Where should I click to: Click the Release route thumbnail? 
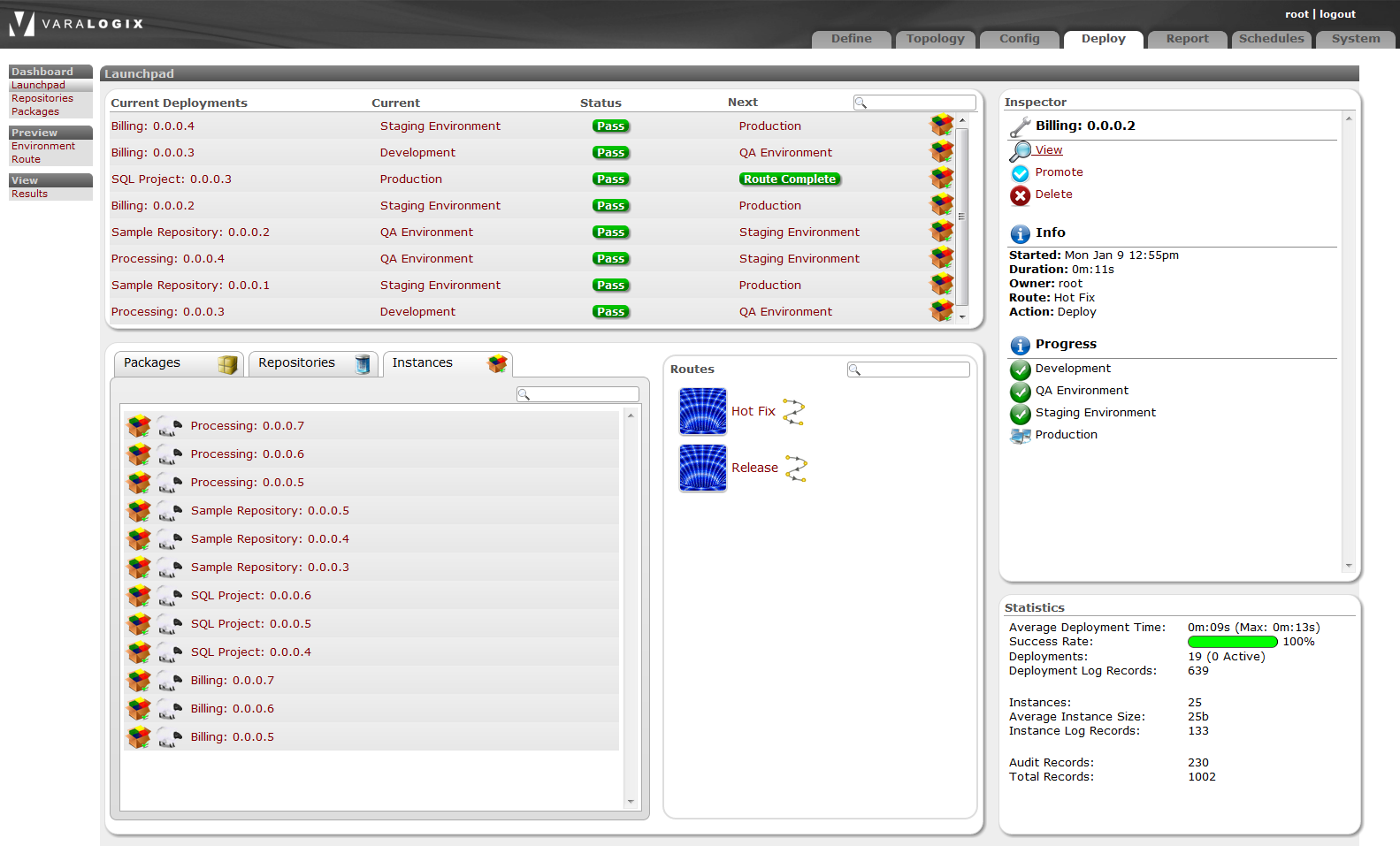point(703,468)
